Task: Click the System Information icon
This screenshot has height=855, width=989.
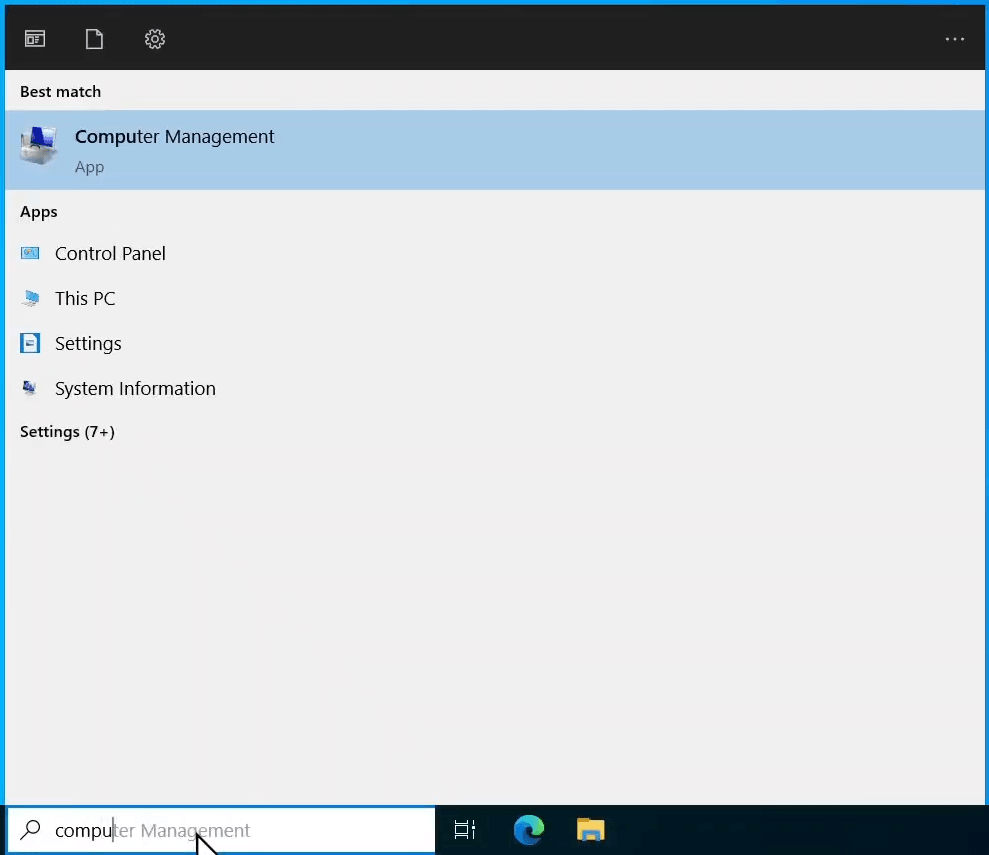Action: pos(30,388)
